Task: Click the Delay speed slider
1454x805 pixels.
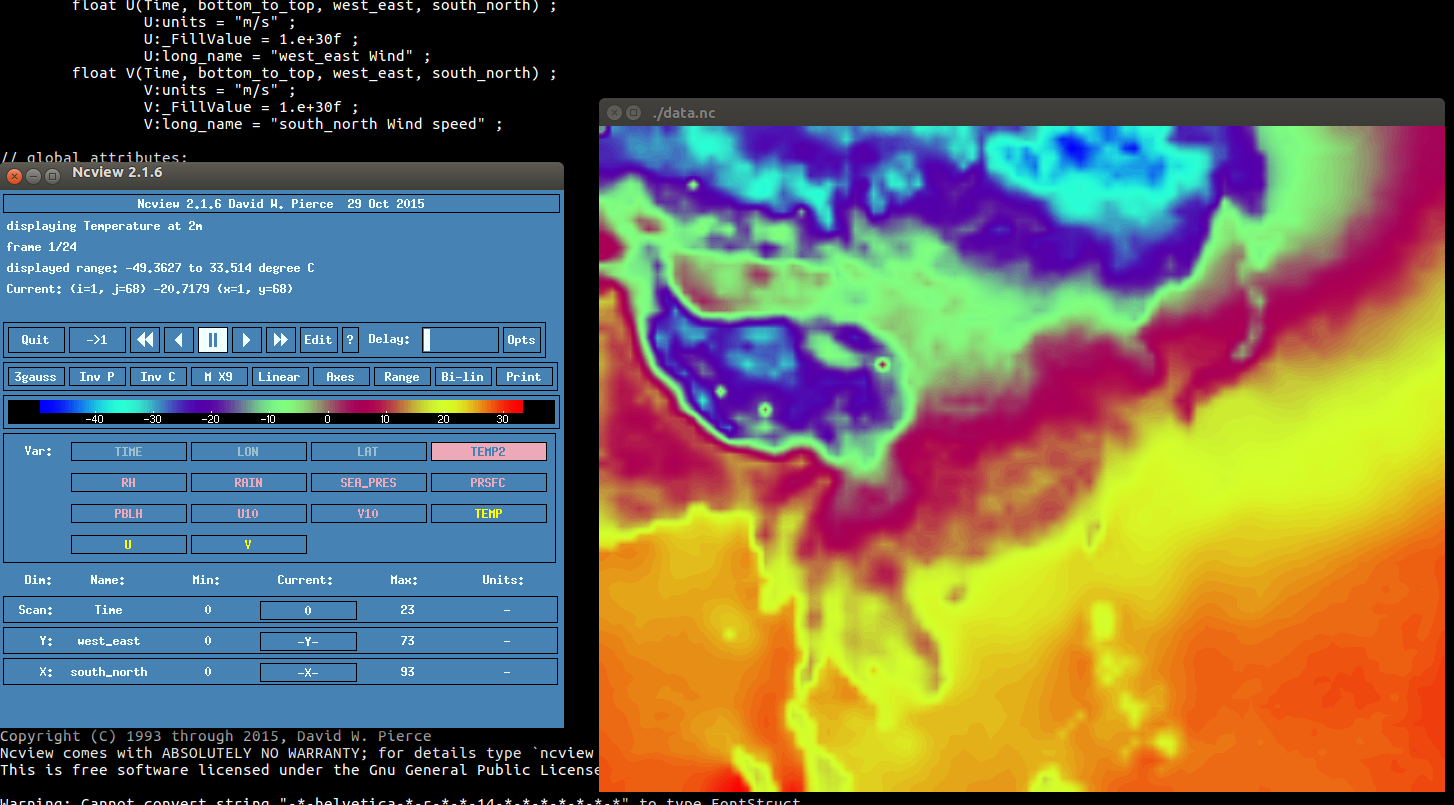Action: [460, 340]
